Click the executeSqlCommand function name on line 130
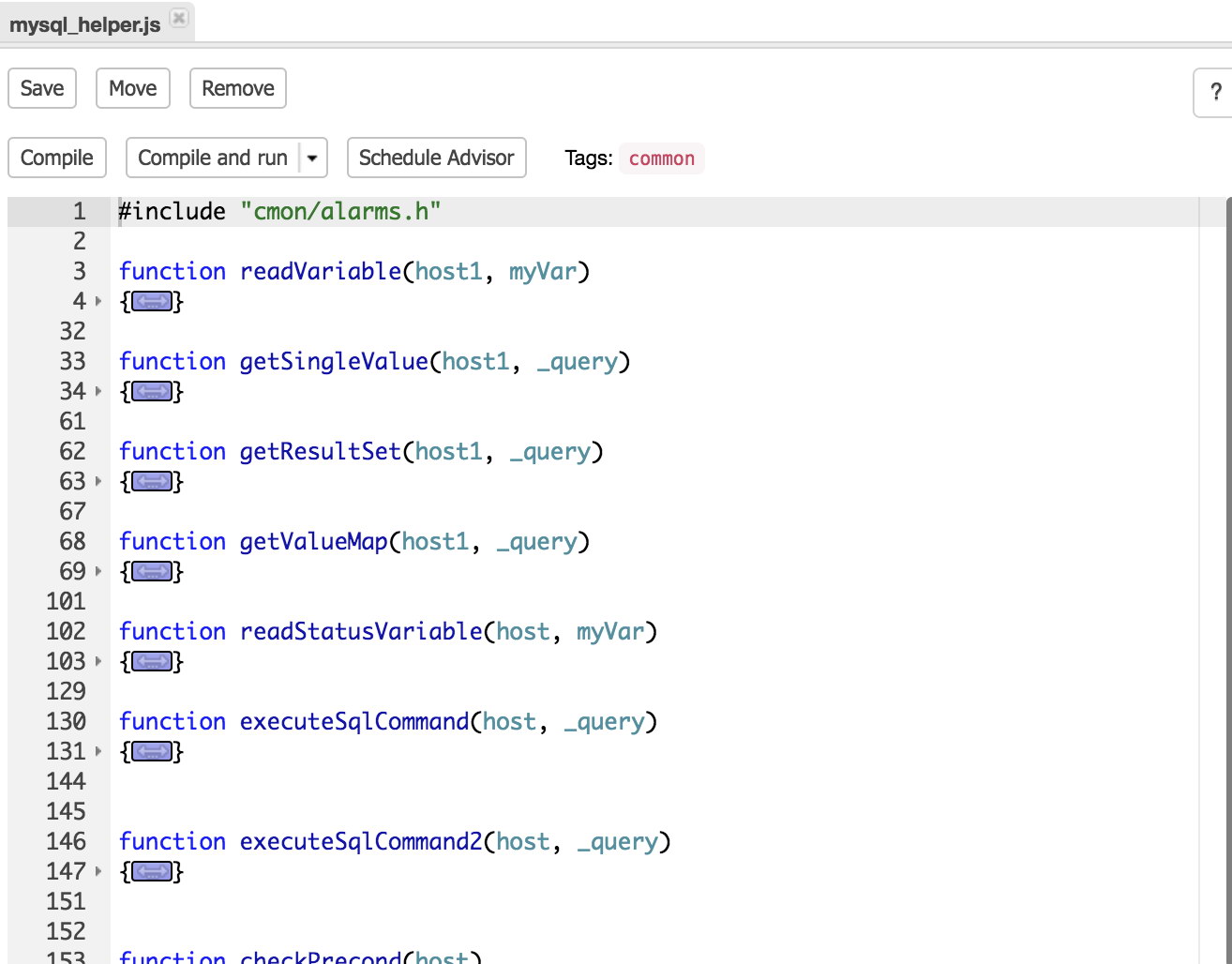The width and height of the screenshot is (1232, 964). click(354, 721)
